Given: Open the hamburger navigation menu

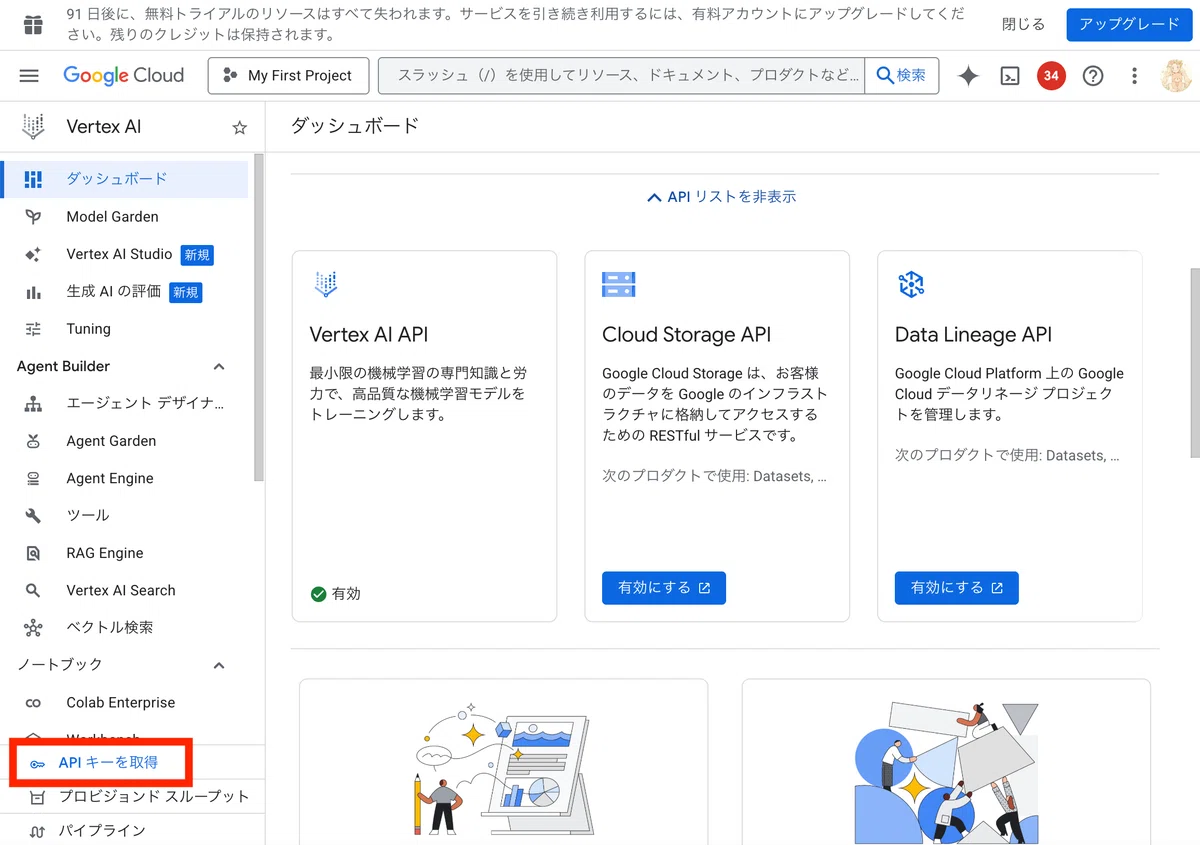Looking at the screenshot, I should click(x=29, y=76).
